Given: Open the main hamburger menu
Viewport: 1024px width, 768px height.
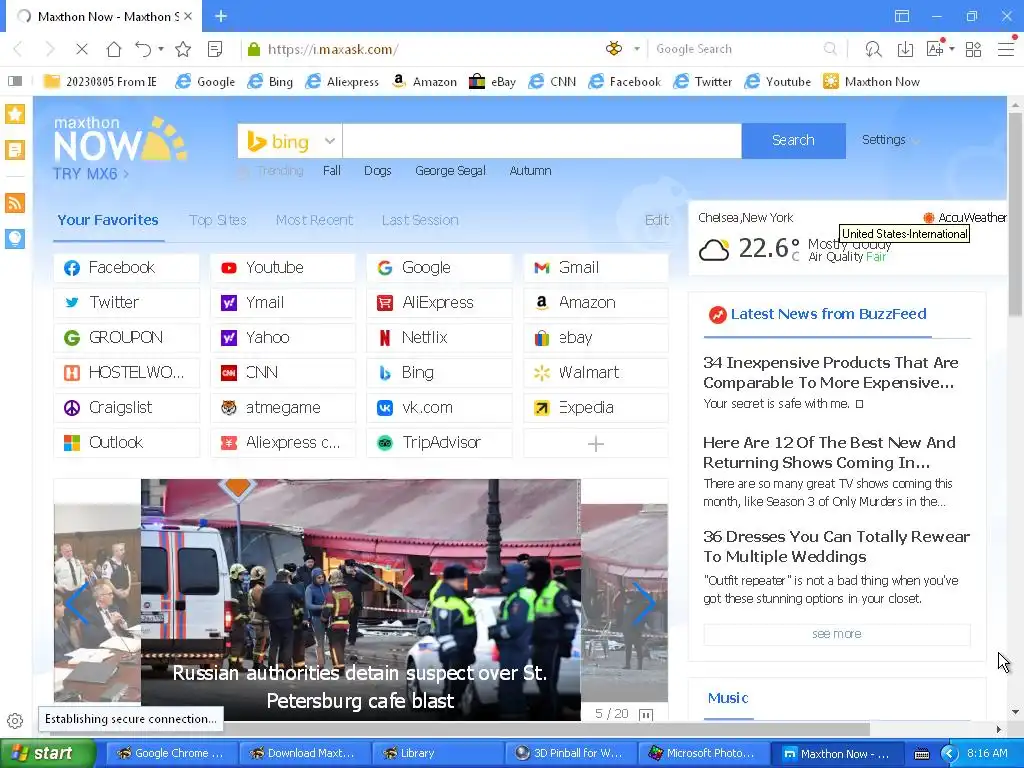Looking at the screenshot, I should point(1006,49).
